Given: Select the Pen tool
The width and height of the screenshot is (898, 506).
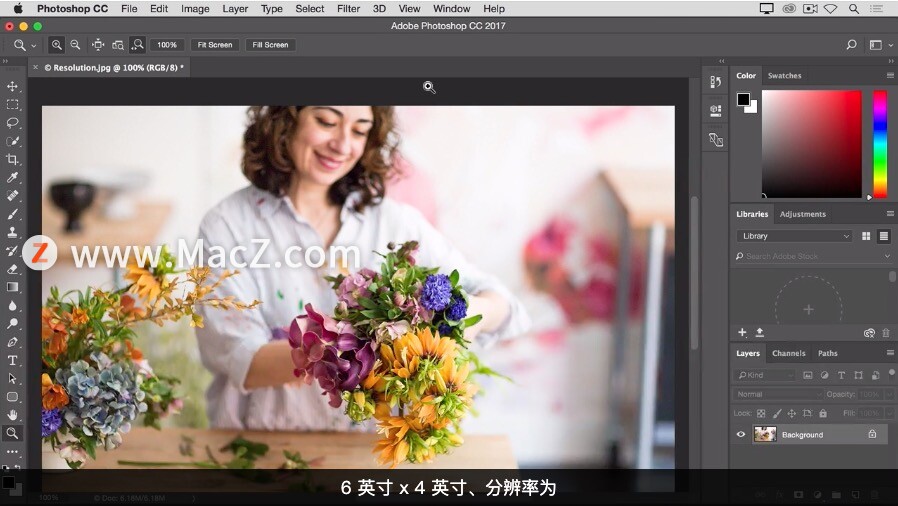Looking at the screenshot, I should tap(12, 342).
